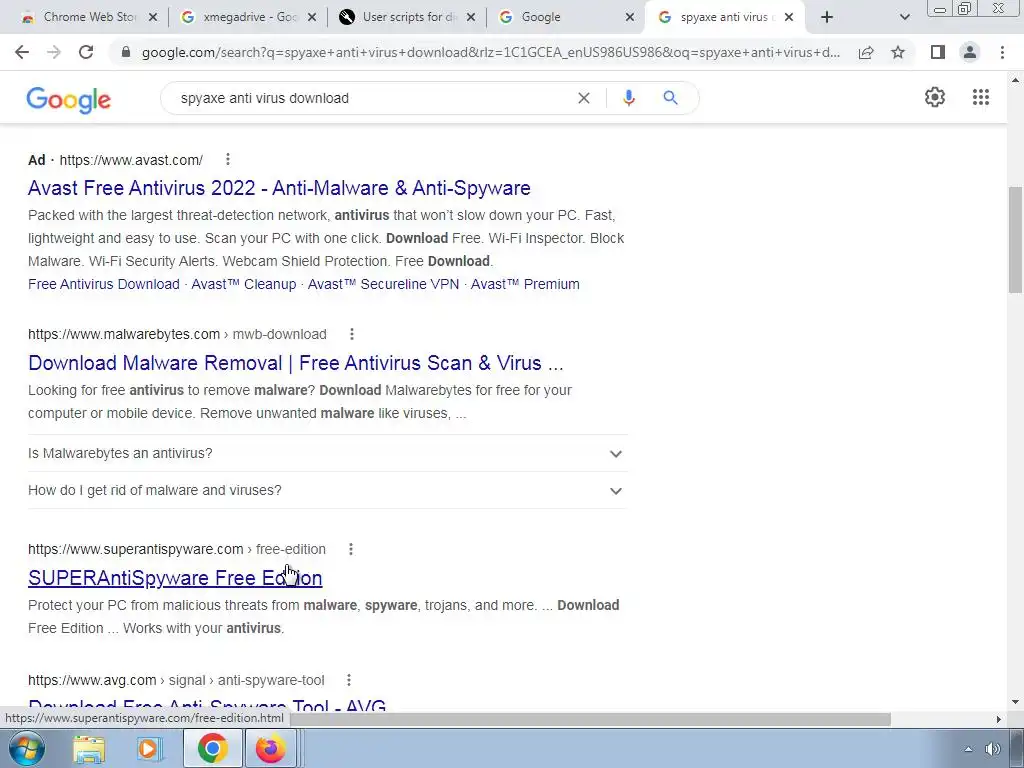Close the spyaxe anti virus tab
Image resolution: width=1024 pixels, height=768 pixels.
pyautogui.click(x=789, y=18)
